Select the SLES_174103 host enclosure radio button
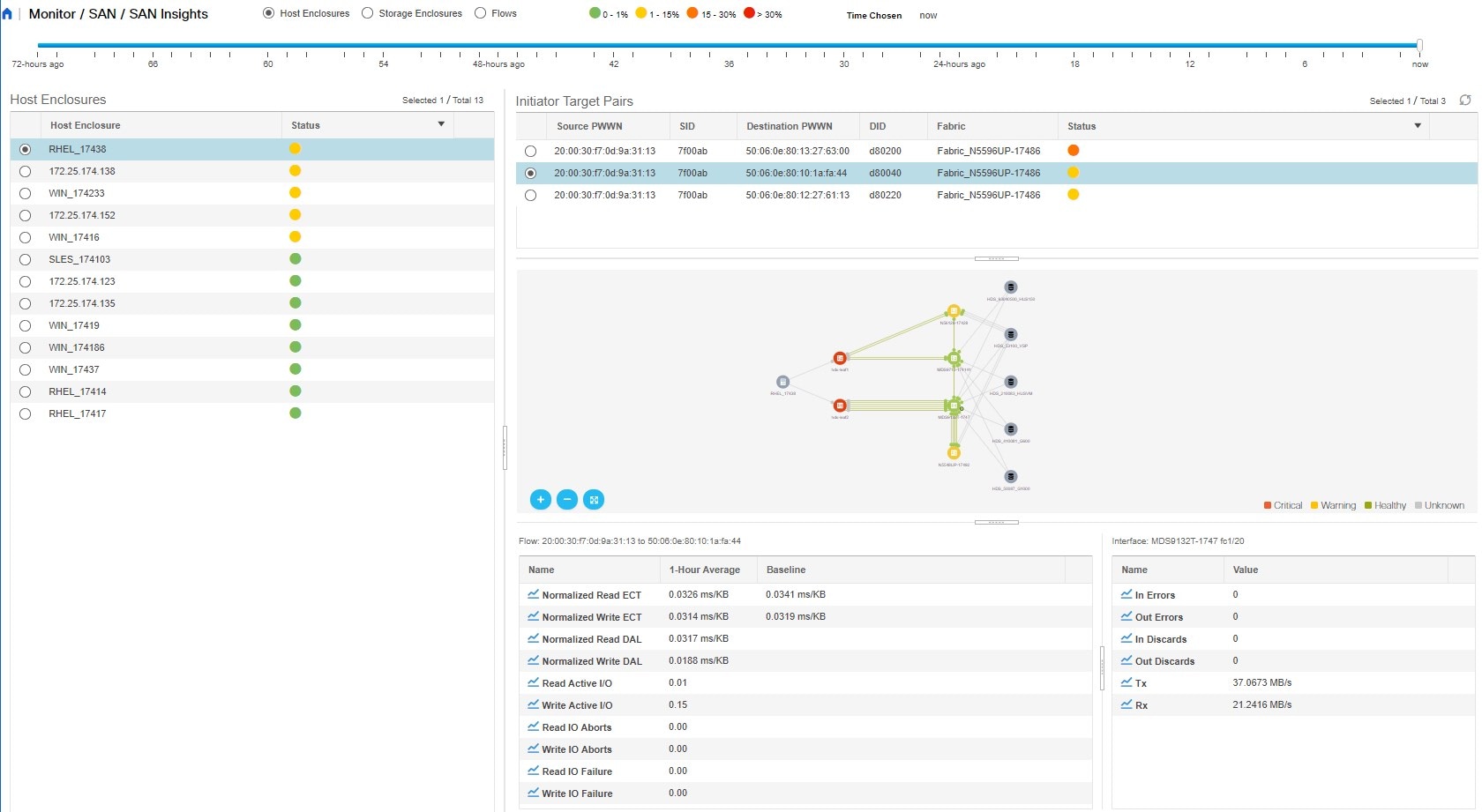Screen dimensions: 1482x812 [25, 259]
